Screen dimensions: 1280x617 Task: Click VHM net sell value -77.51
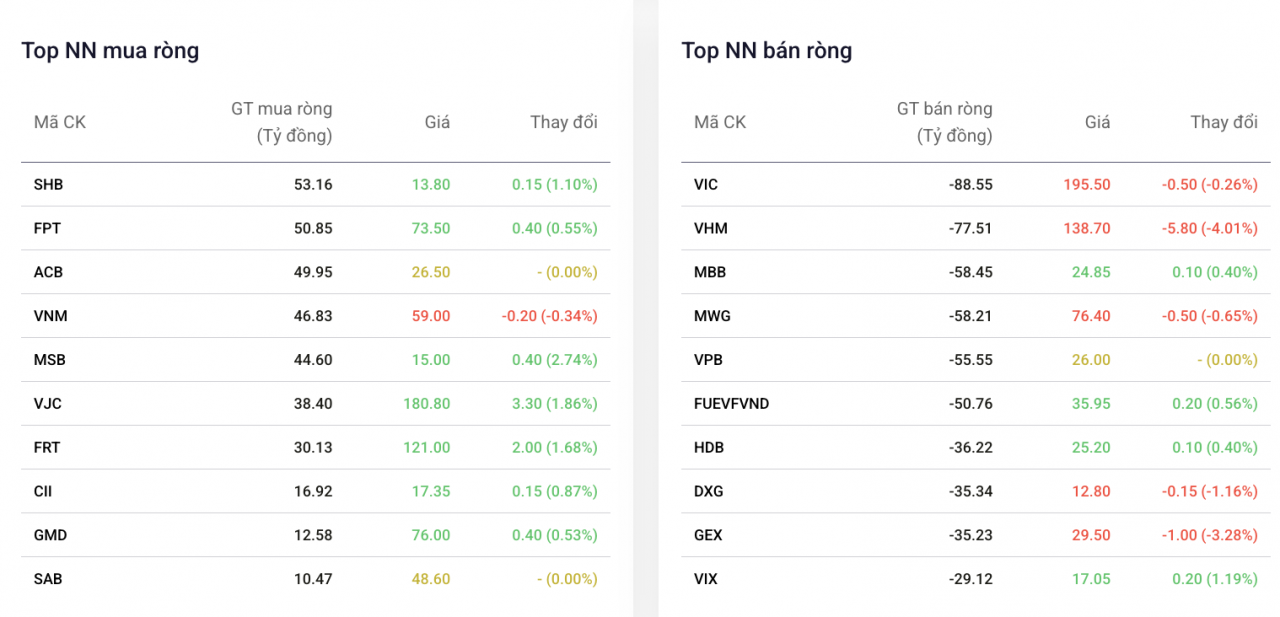(971, 228)
